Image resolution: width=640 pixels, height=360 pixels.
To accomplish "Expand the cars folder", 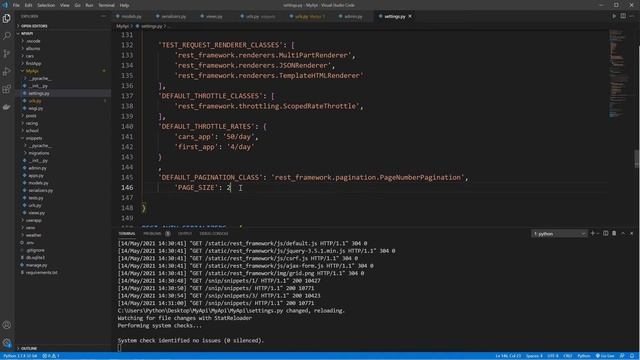I will tap(30, 56).
